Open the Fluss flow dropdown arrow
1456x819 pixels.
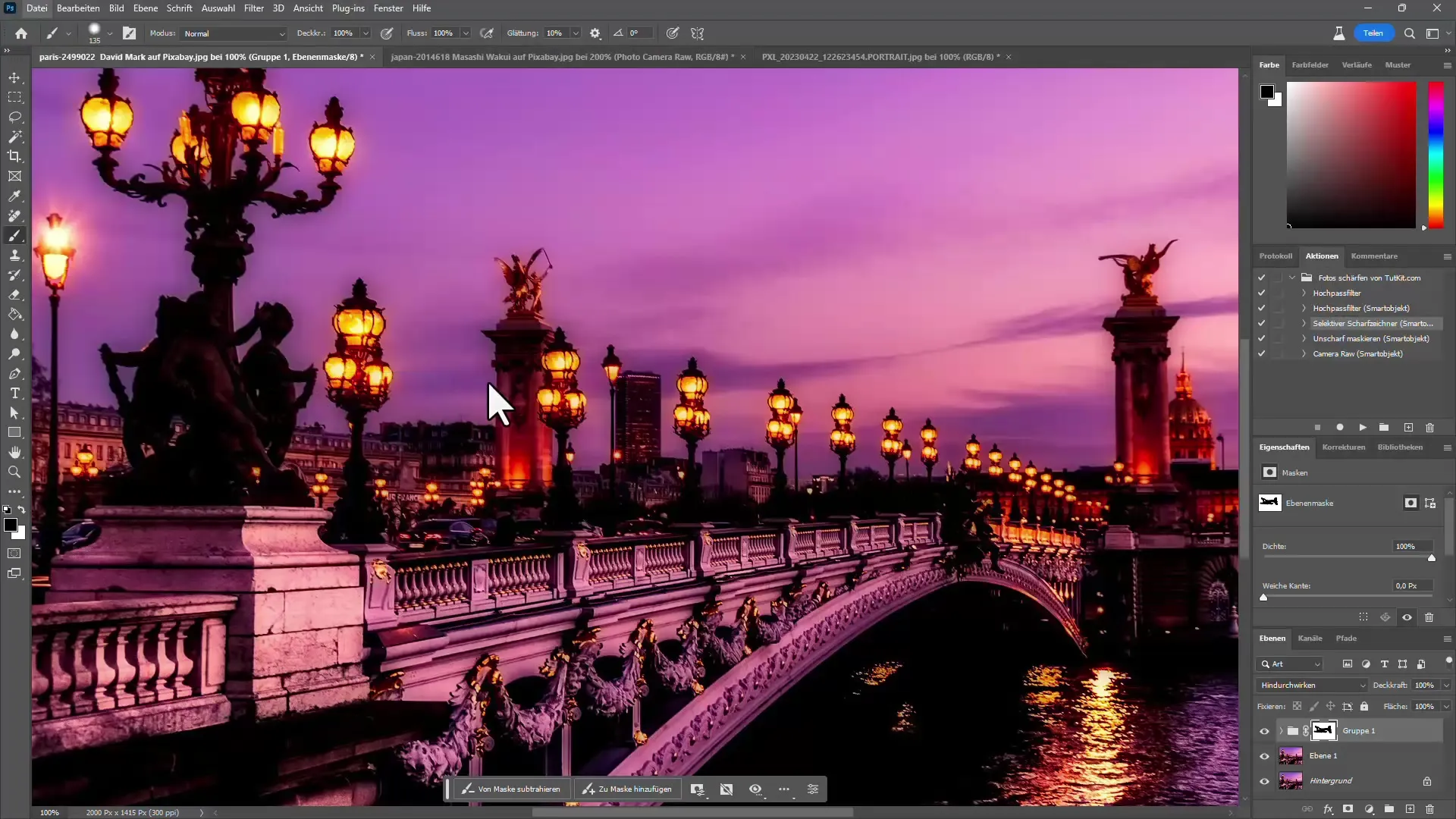click(466, 33)
